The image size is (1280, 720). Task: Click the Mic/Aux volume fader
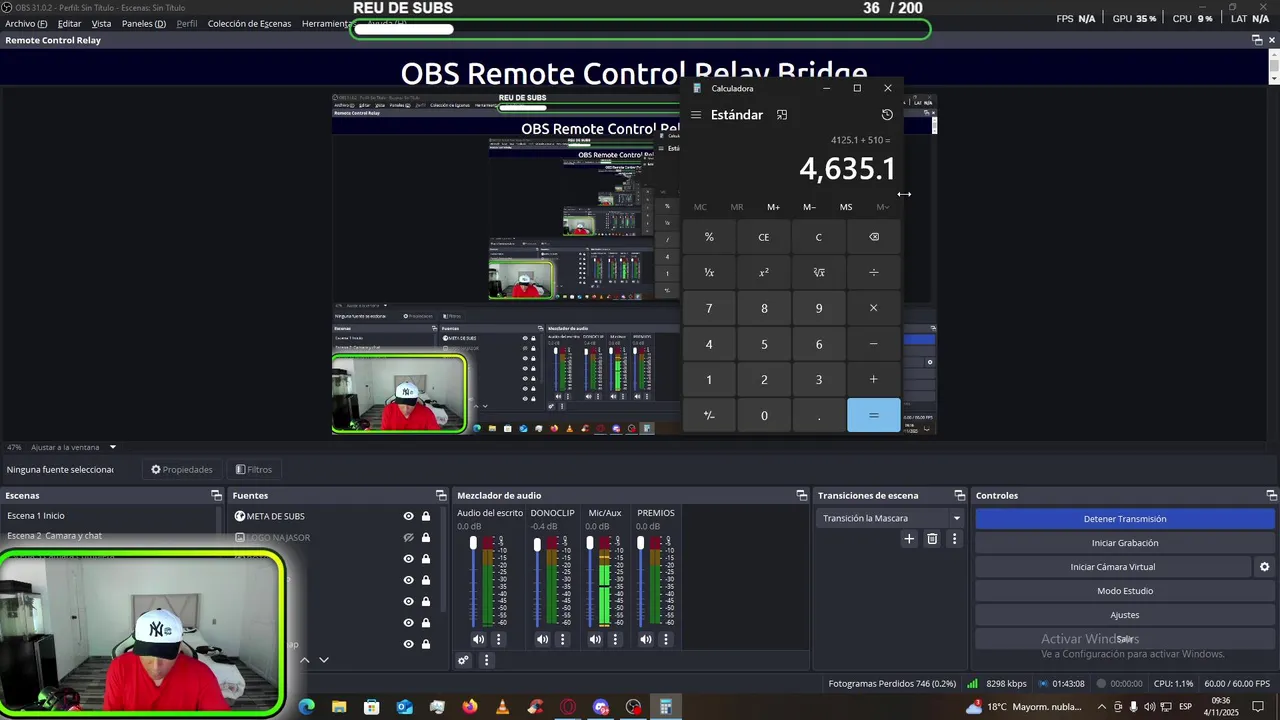(590, 544)
